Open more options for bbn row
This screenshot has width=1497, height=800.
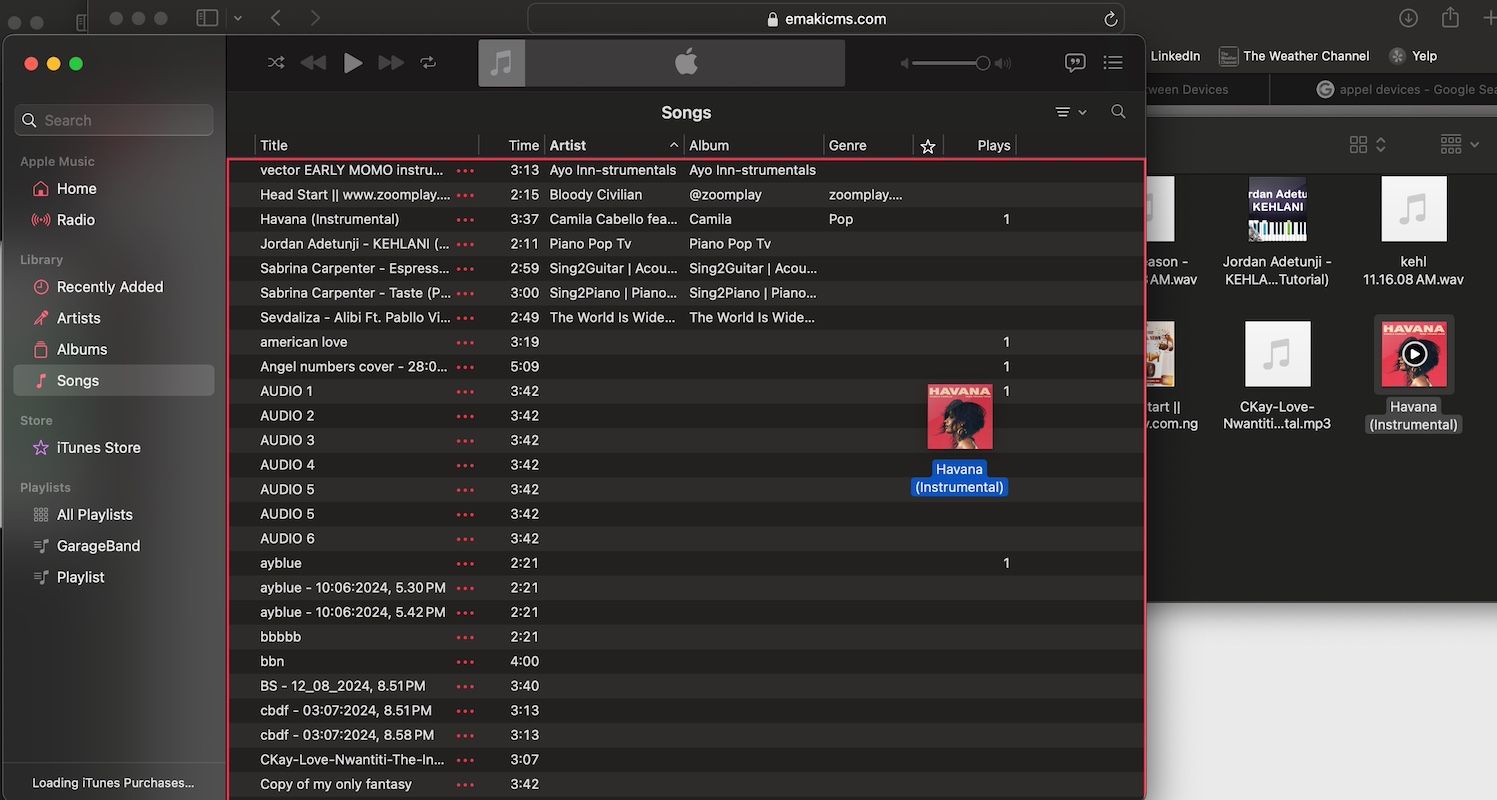(x=465, y=661)
